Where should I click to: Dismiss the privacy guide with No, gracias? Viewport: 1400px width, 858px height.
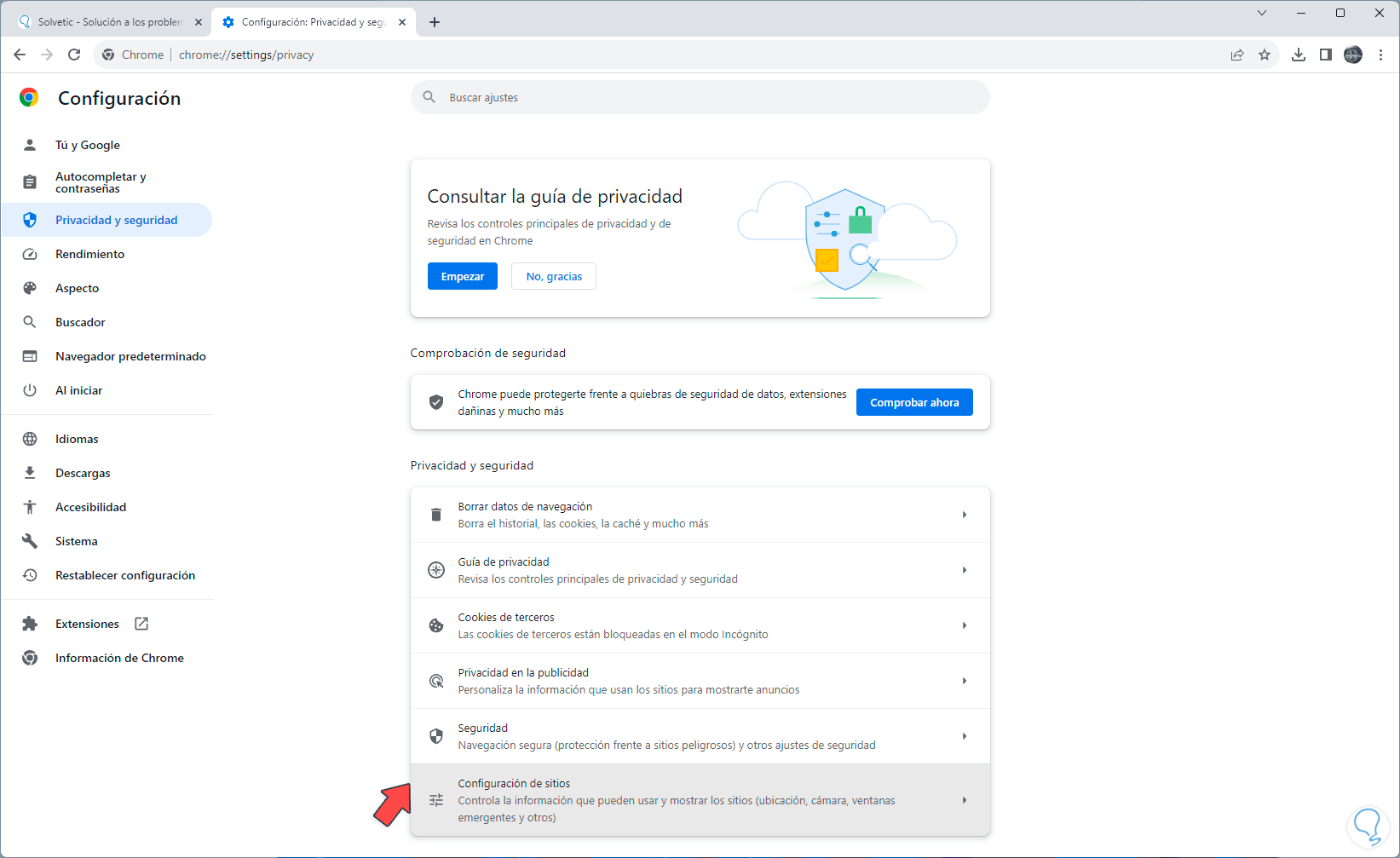554,276
